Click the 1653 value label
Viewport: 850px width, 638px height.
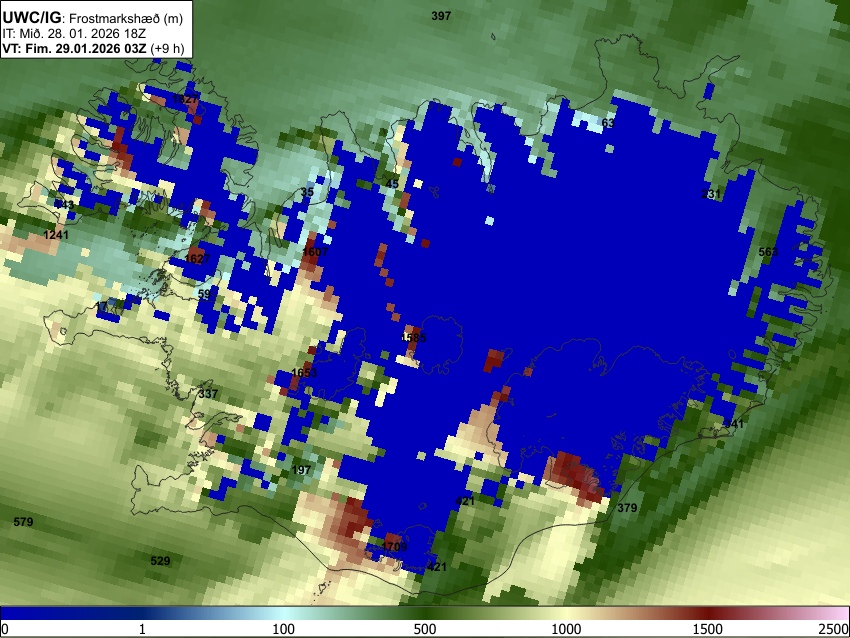coord(304,372)
